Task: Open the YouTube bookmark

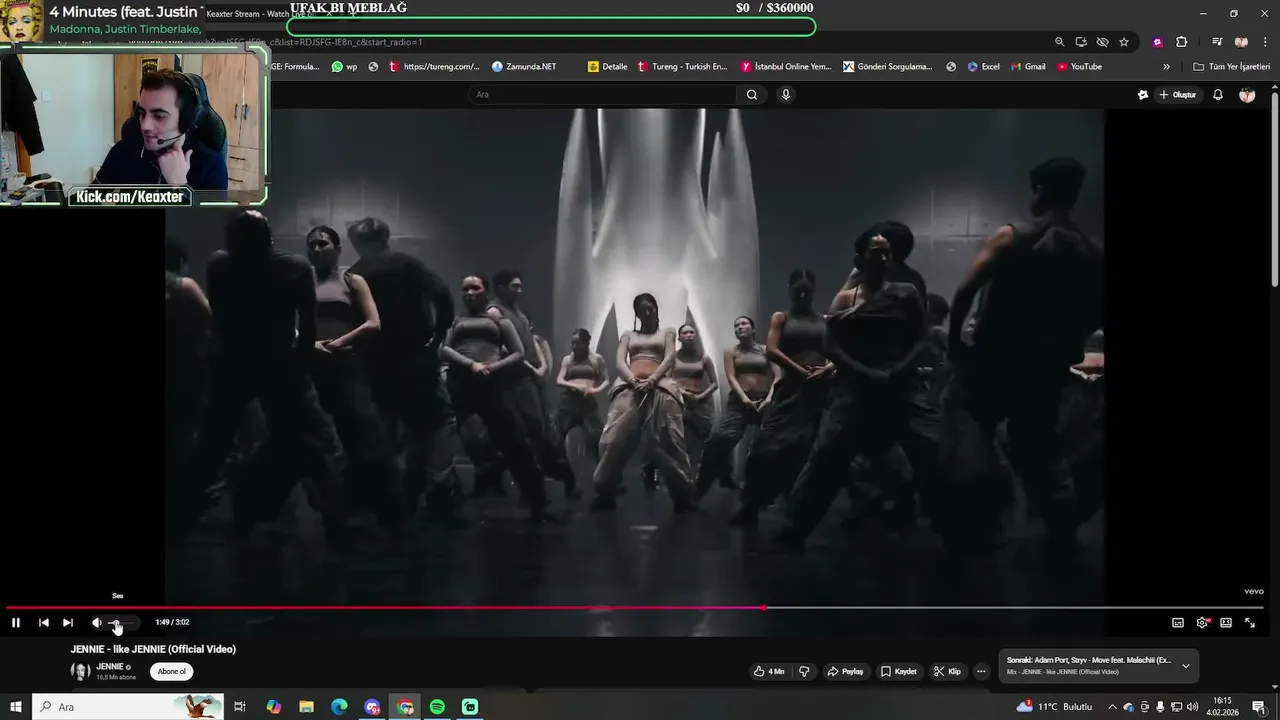Action: click(1079, 67)
